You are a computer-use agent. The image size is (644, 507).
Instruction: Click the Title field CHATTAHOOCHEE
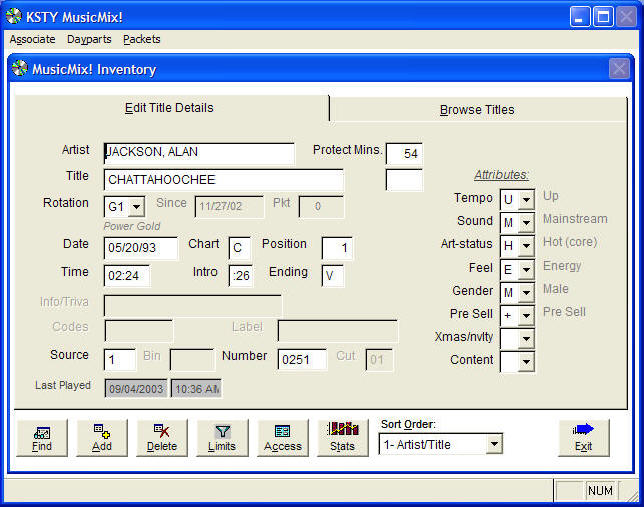pyautogui.click(x=224, y=180)
